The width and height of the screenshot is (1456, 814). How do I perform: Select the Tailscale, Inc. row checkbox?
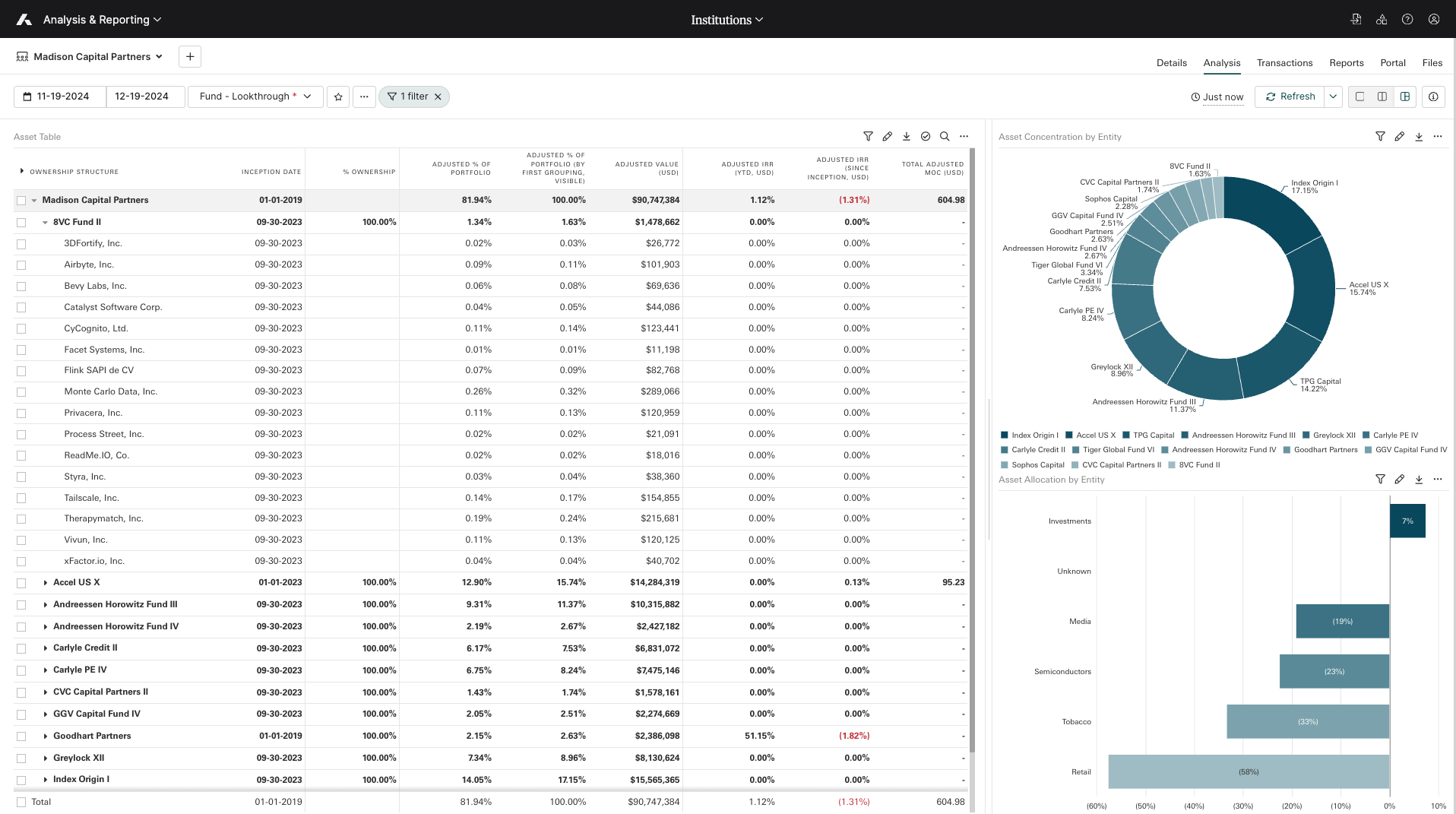[21, 499]
